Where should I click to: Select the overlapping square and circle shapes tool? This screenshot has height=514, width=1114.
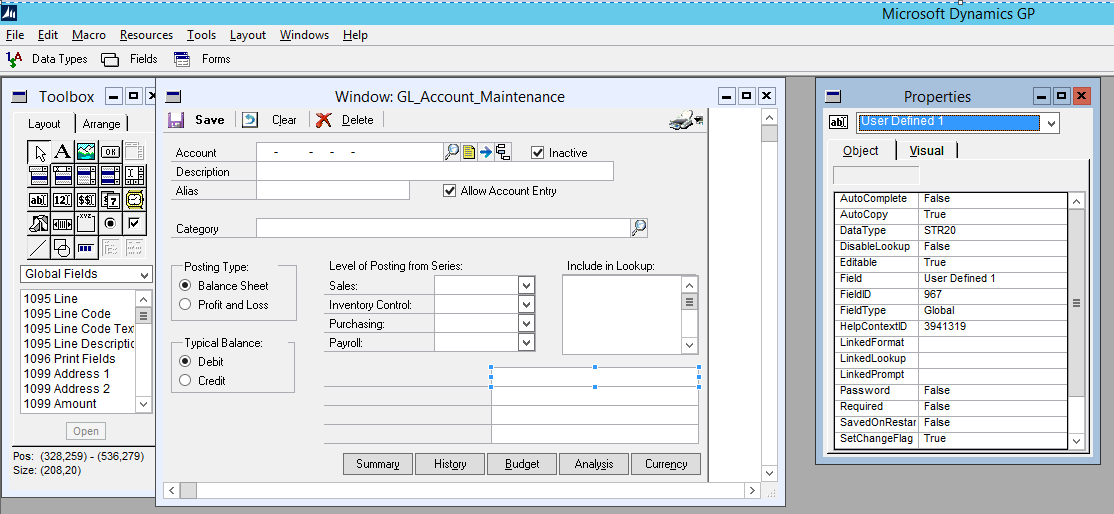[x=63, y=248]
